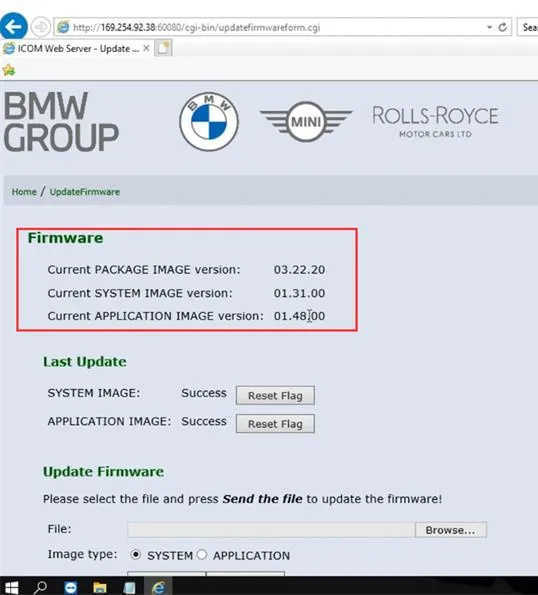Switch to ICOM Web Server tab
The height and width of the screenshot is (595, 538).
(x=76, y=49)
